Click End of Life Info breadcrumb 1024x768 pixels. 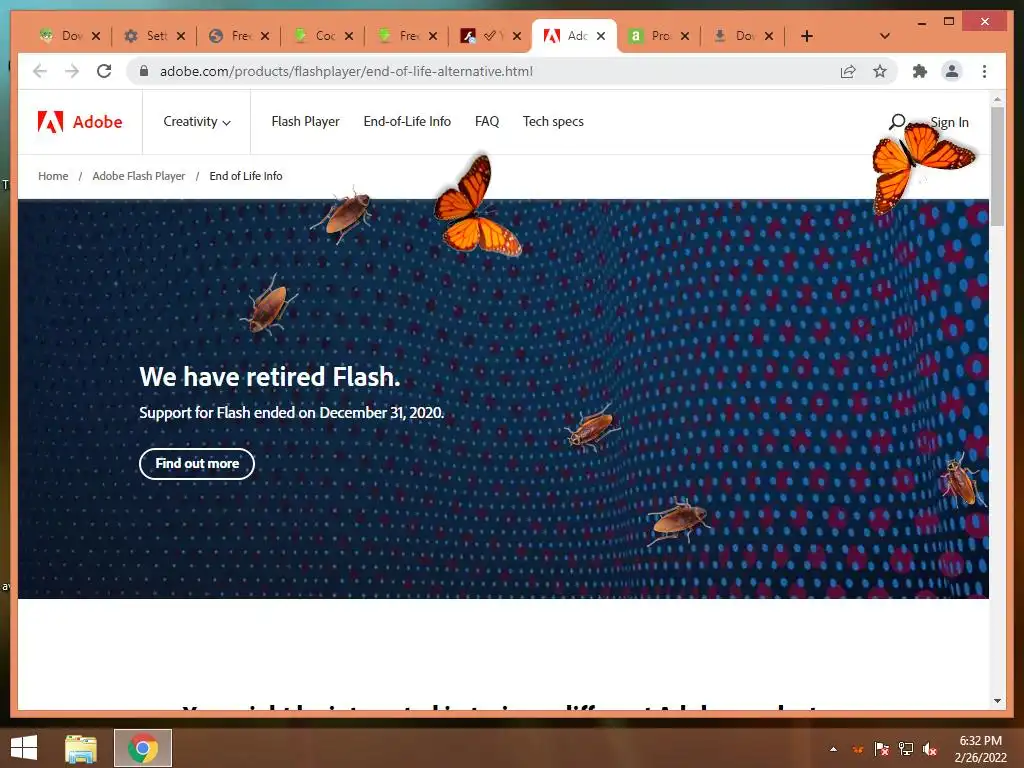click(246, 176)
